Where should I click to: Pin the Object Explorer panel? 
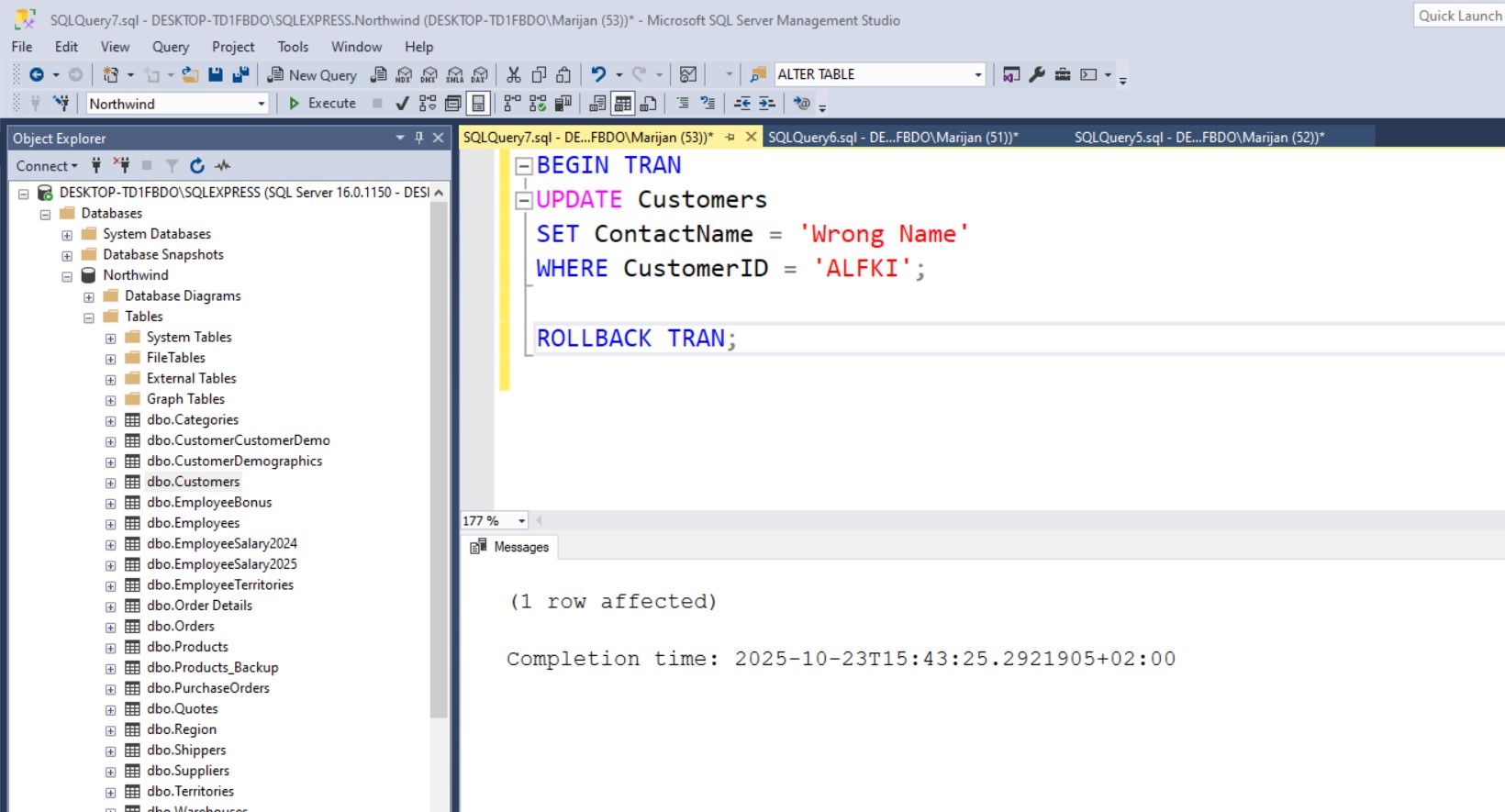coord(418,138)
